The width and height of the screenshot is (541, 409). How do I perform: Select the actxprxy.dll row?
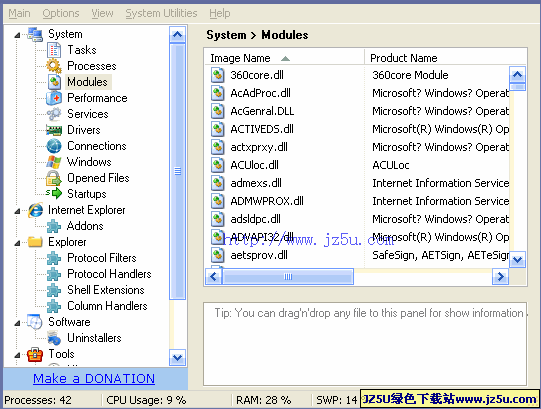357,147
